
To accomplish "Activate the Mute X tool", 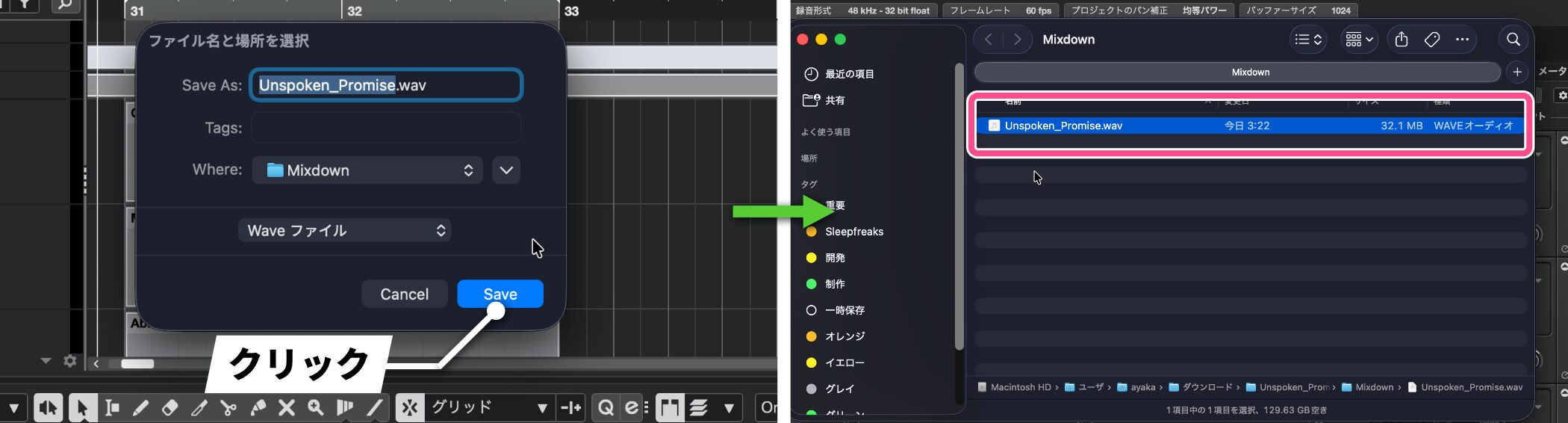I will [287, 407].
